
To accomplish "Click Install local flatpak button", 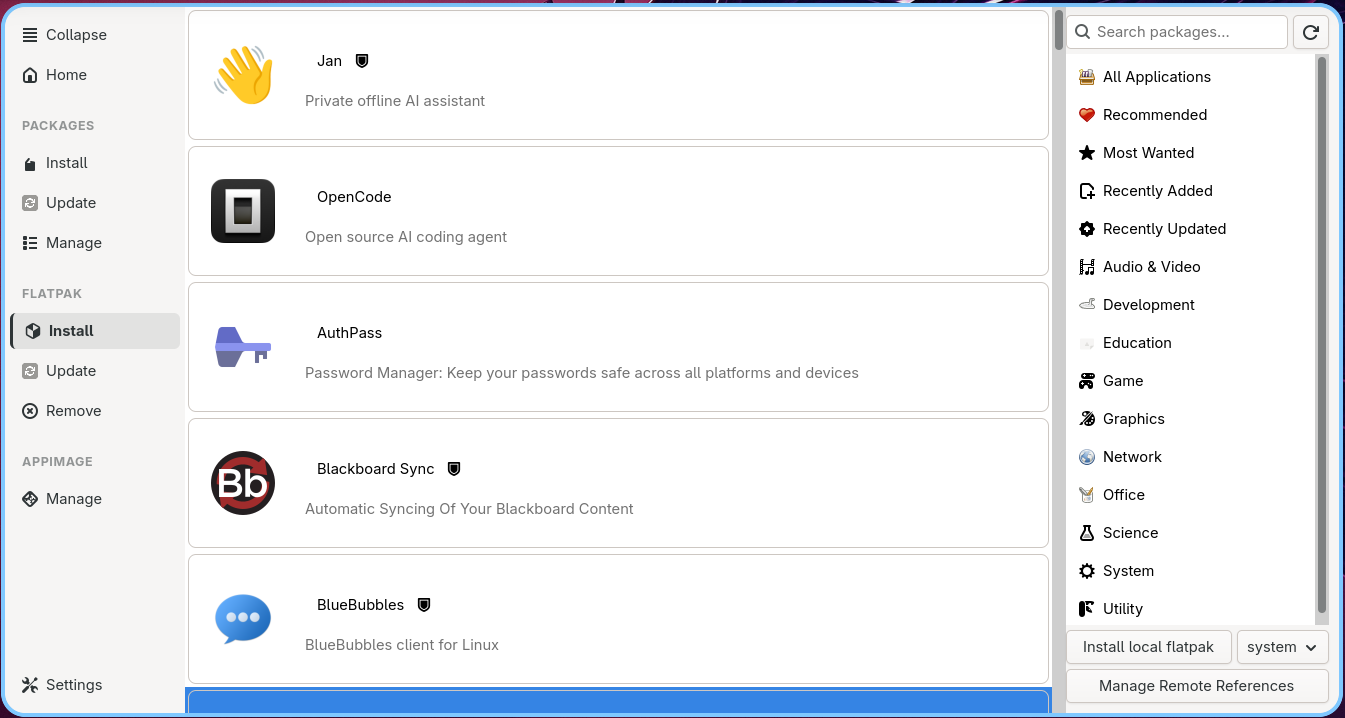I will 1149,647.
